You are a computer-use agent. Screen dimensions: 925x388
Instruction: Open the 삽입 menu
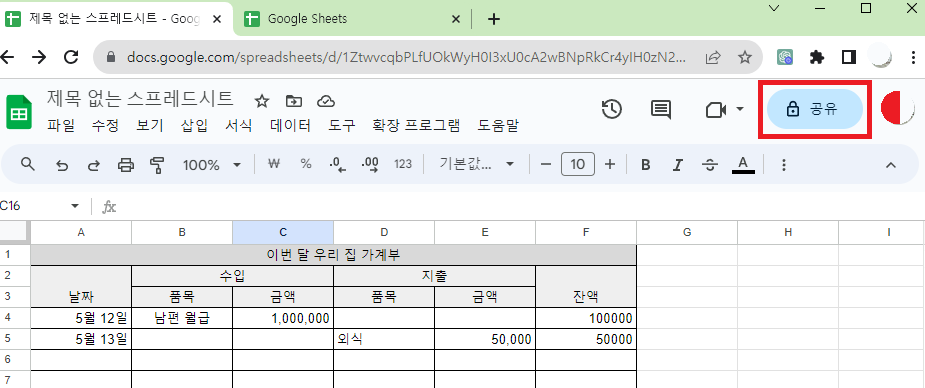[x=194, y=125]
